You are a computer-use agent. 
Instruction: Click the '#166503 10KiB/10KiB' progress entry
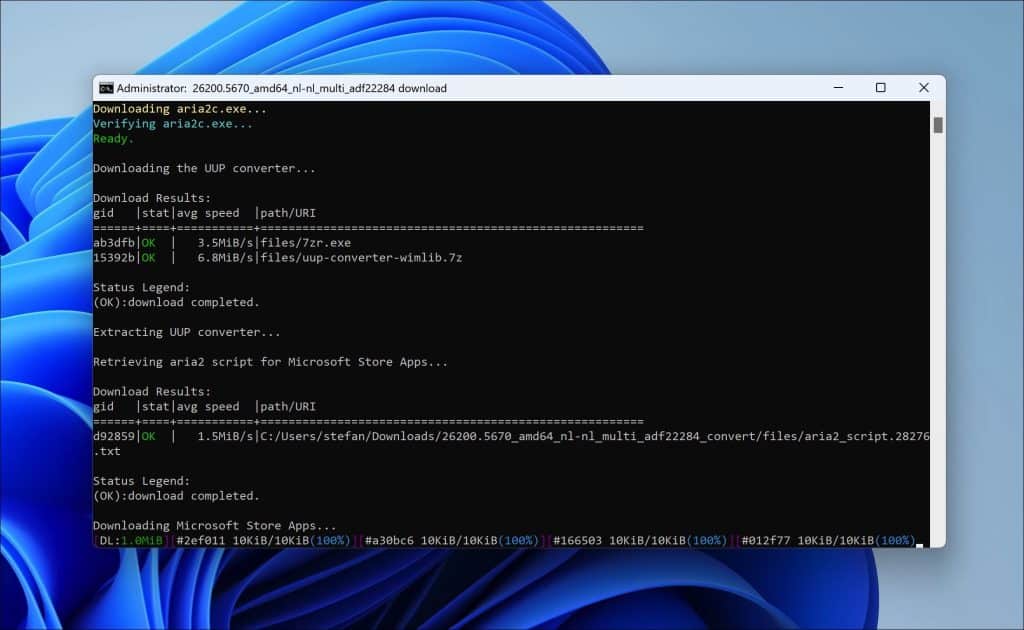[640, 541]
